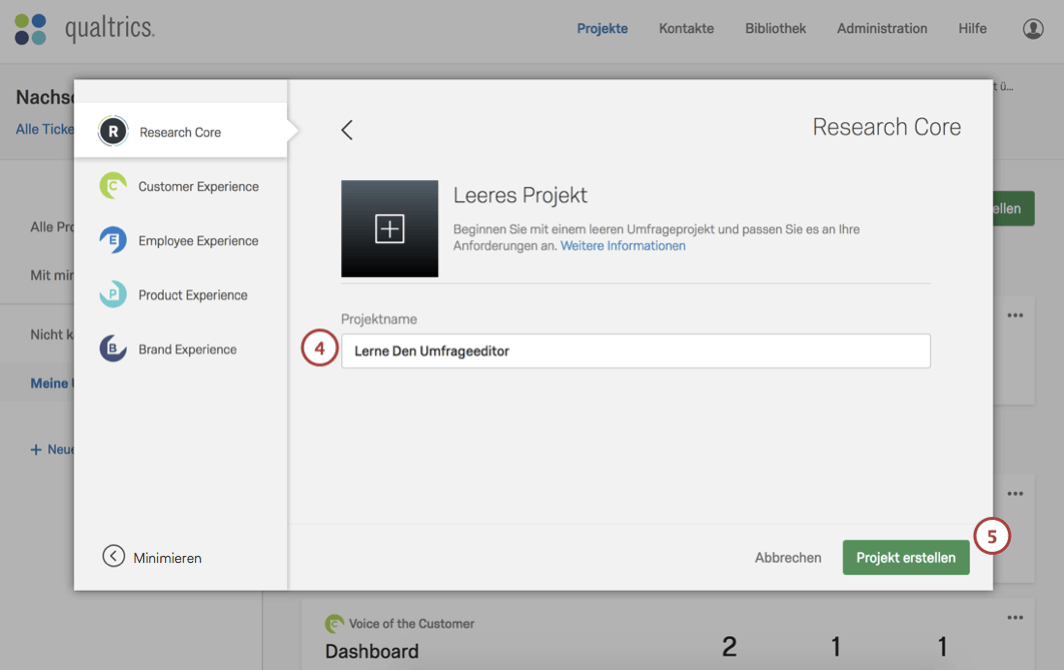Click the Minimieren label
1064x670 pixels.
click(168, 558)
